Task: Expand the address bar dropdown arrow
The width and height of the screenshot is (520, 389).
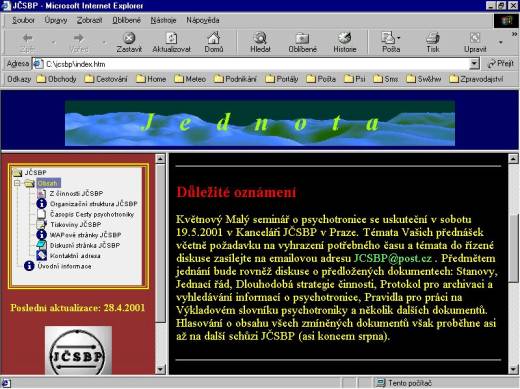Action: [x=474, y=63]
